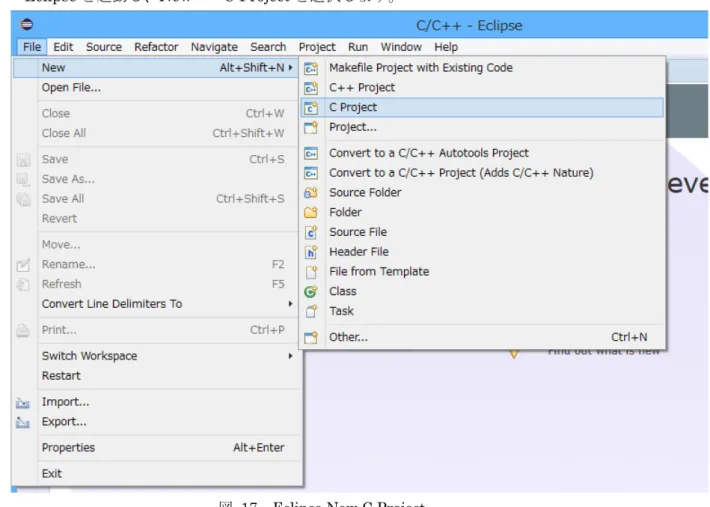
Task: Choose Export... menu entry
Action: pyautogui.click(x=155, y=422)
